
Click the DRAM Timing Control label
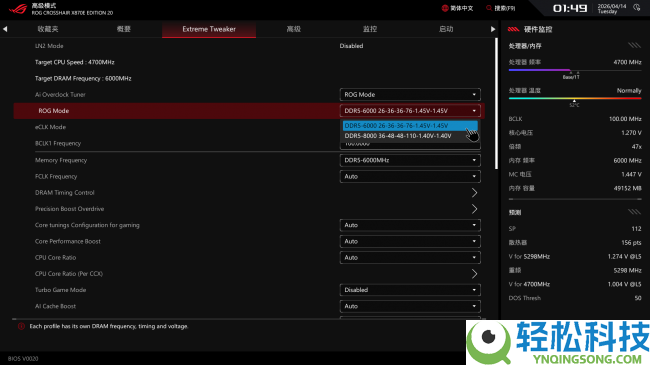click(65, 192)
